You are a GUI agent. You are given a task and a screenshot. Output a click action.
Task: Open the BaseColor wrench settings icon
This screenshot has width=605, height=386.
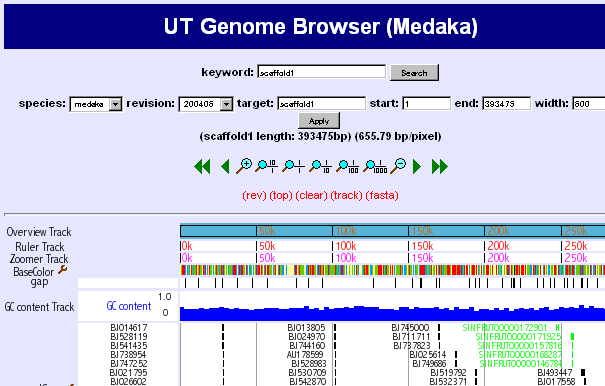(63, 270)
